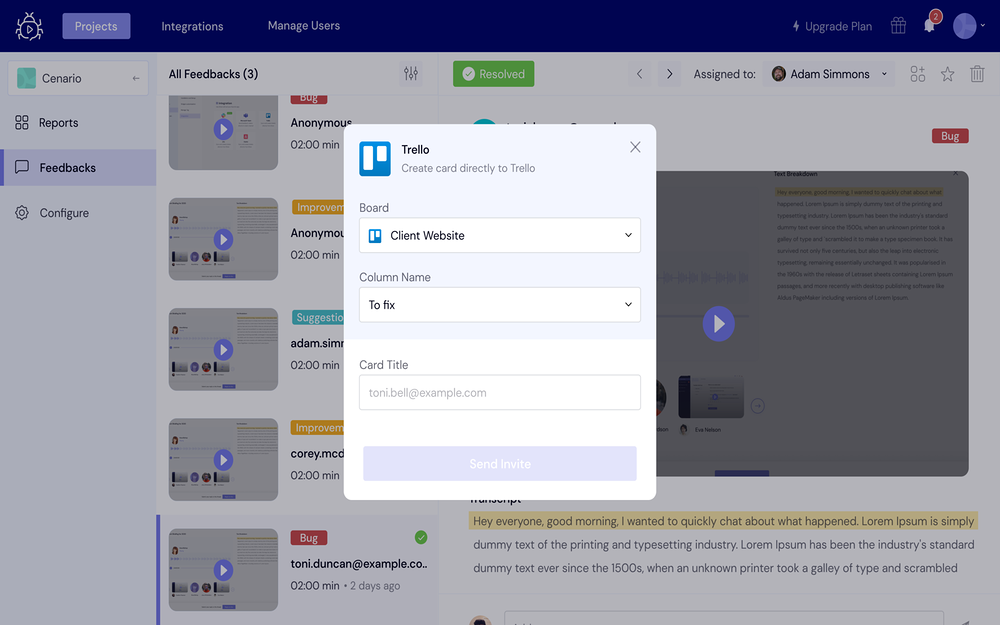Toggle the Resolved status button

click(x=494, y=74)
